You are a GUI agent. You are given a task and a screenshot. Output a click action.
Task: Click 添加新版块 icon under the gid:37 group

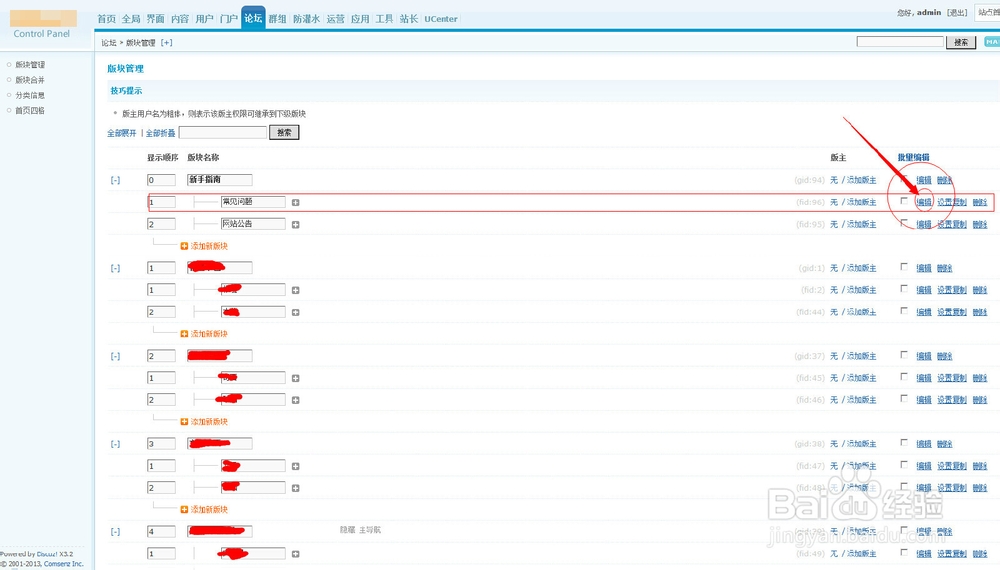[184, 422]
